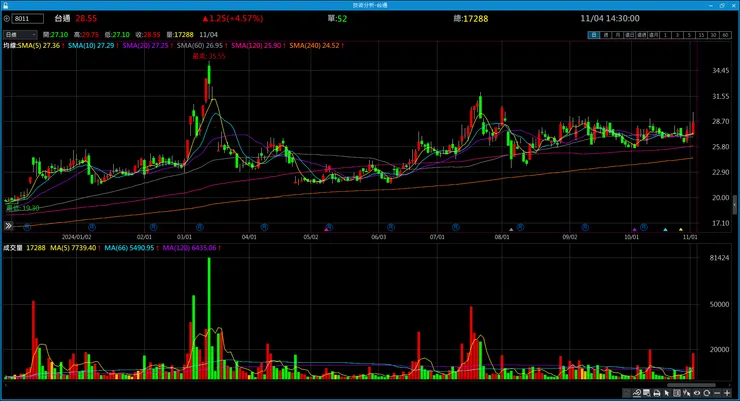Click the 台通 stock name

click(x=62, y=18)
